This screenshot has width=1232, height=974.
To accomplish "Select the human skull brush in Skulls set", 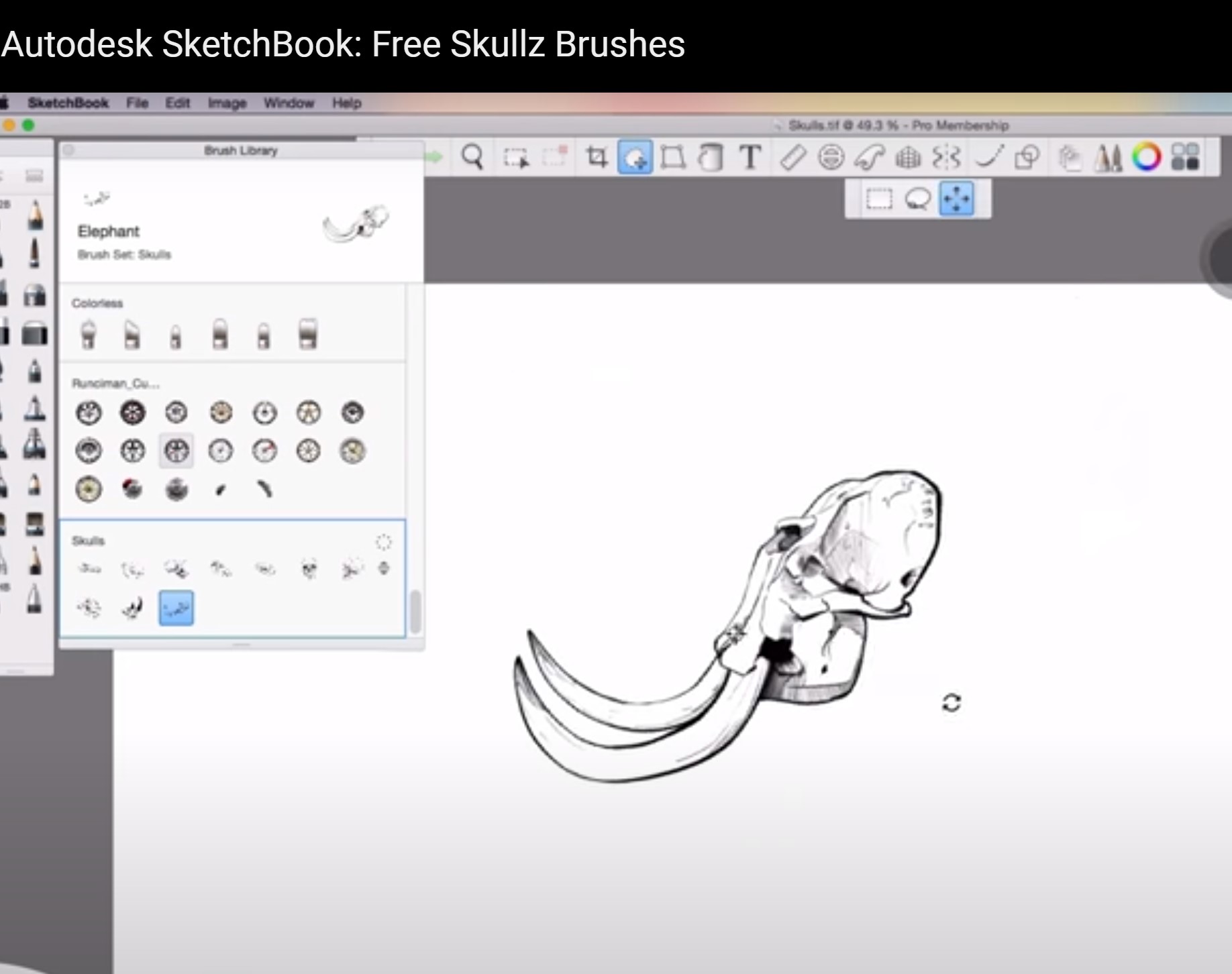I will point(309,570).
